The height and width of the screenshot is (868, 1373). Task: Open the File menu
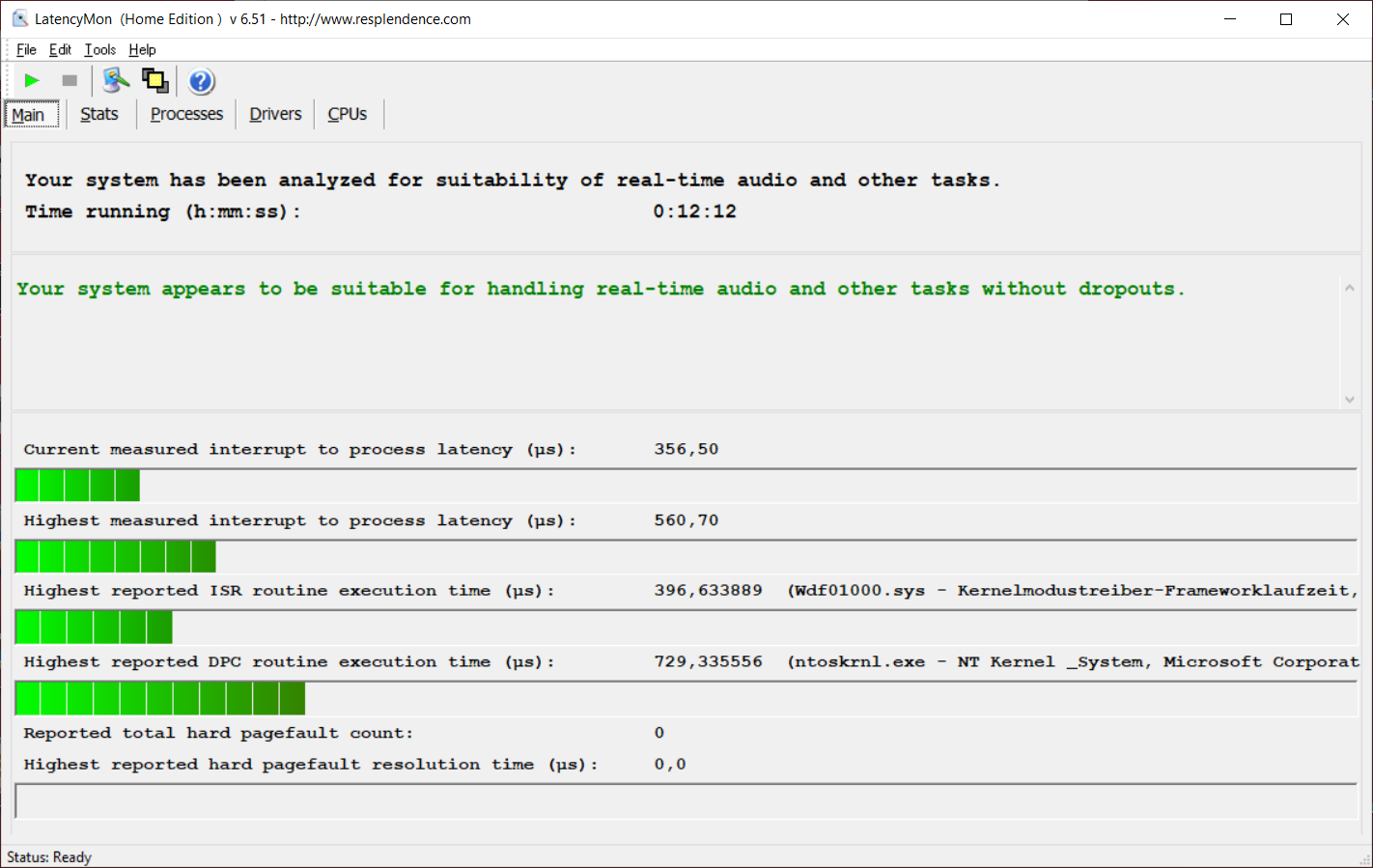click(26, 50)
